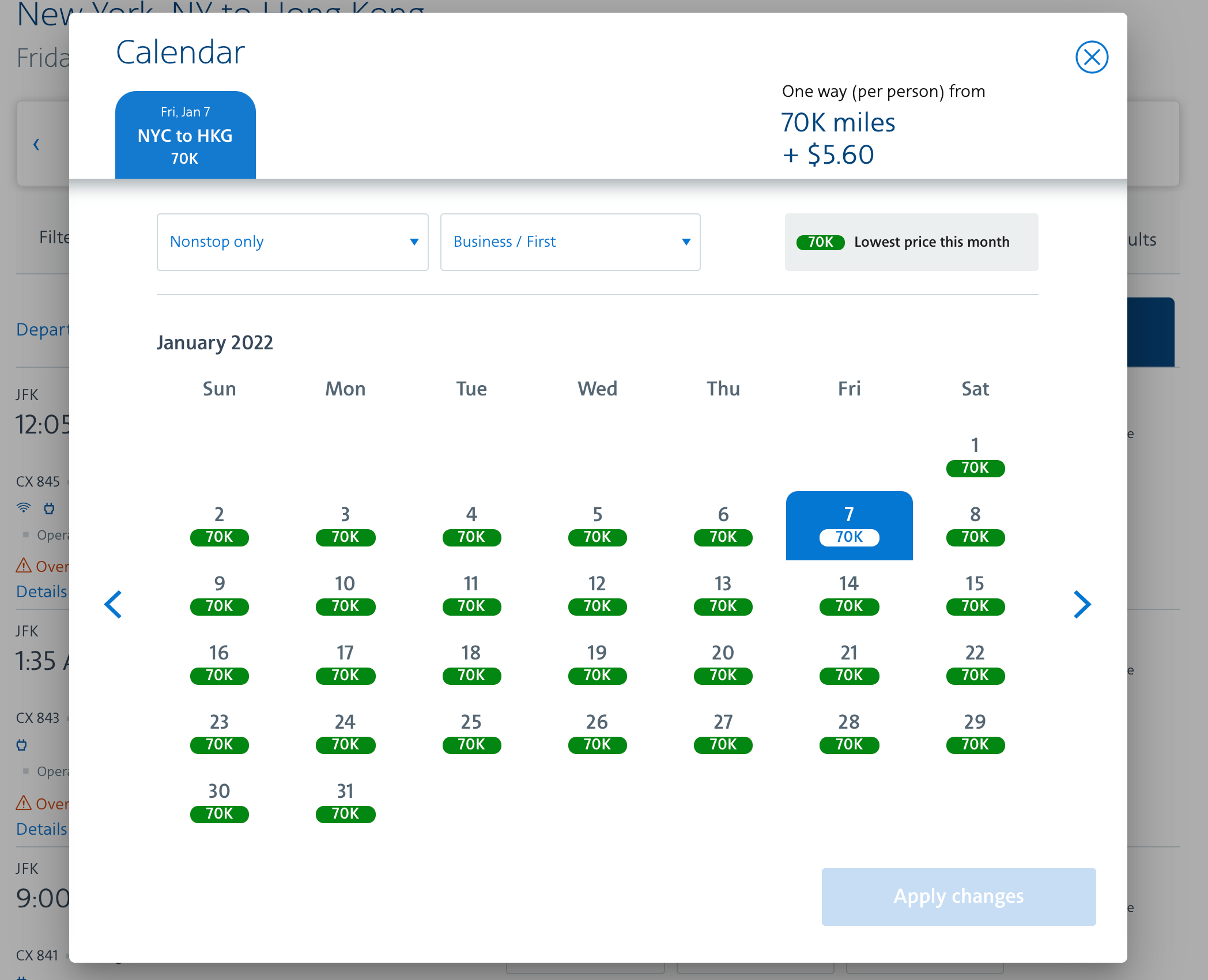
Task: Open the Nonstop only dropdown
Action: point(292,242)
